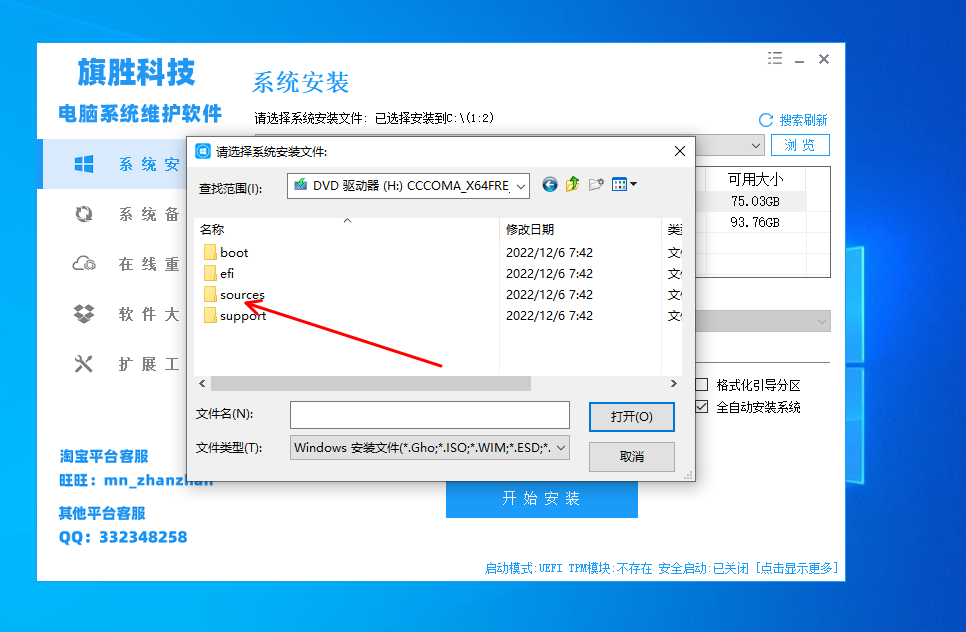Viewport: 966px width, 632px height.
Task: Open the sources folder in the file list
Action: (x=241, y=294)
